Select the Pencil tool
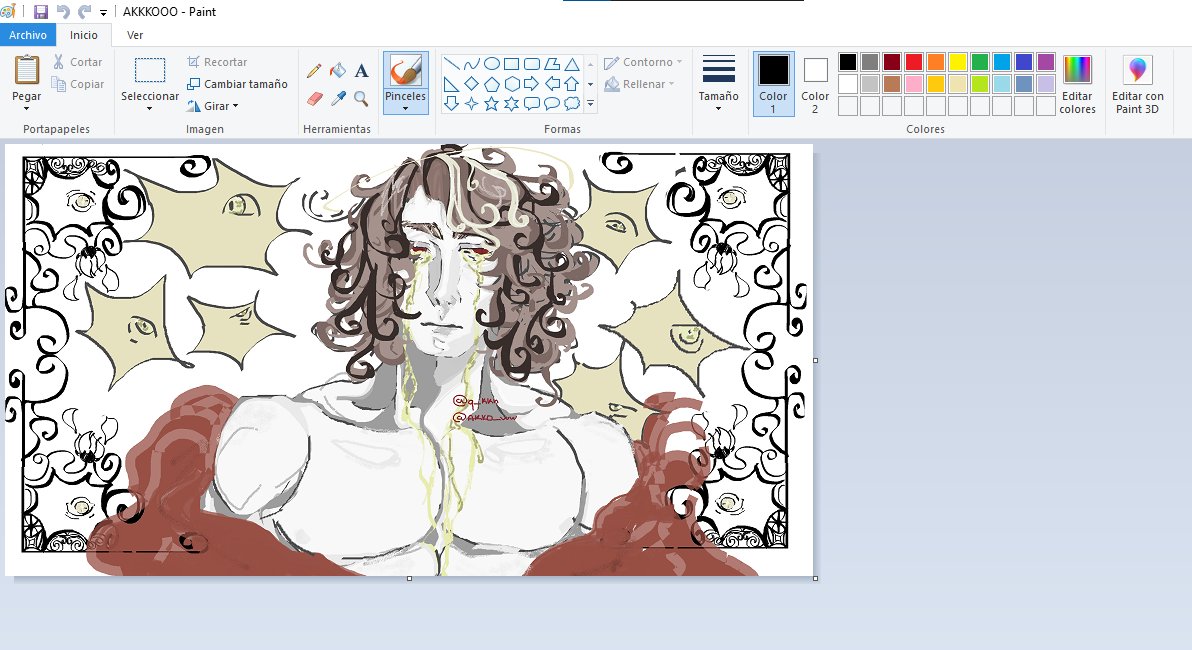This screenshot has height=650, width=1192. tap(314, 71)
